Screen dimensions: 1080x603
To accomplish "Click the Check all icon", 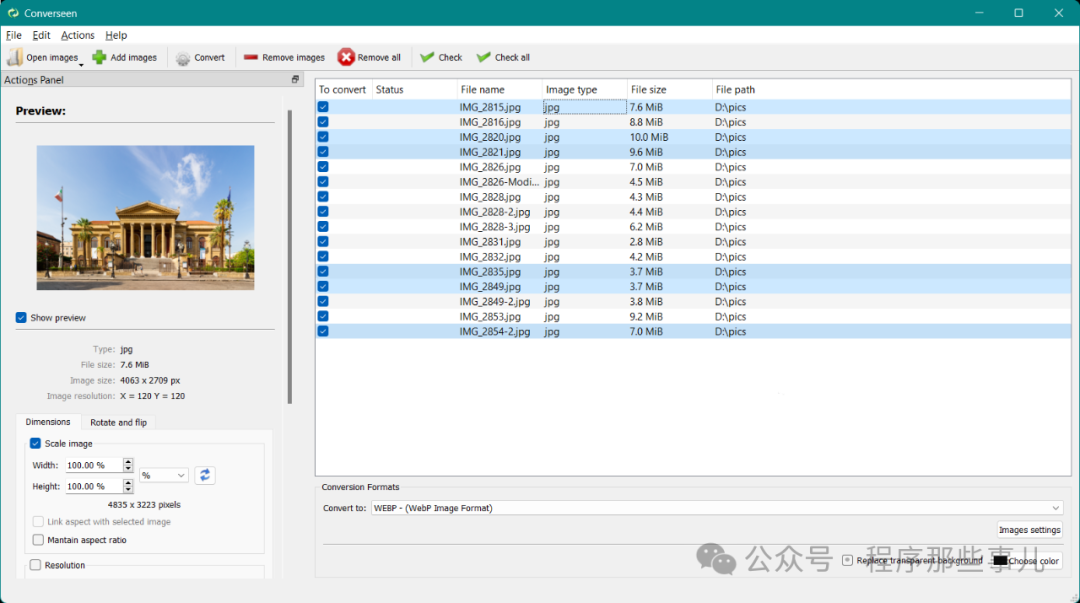I will click(x=484, y=57).
